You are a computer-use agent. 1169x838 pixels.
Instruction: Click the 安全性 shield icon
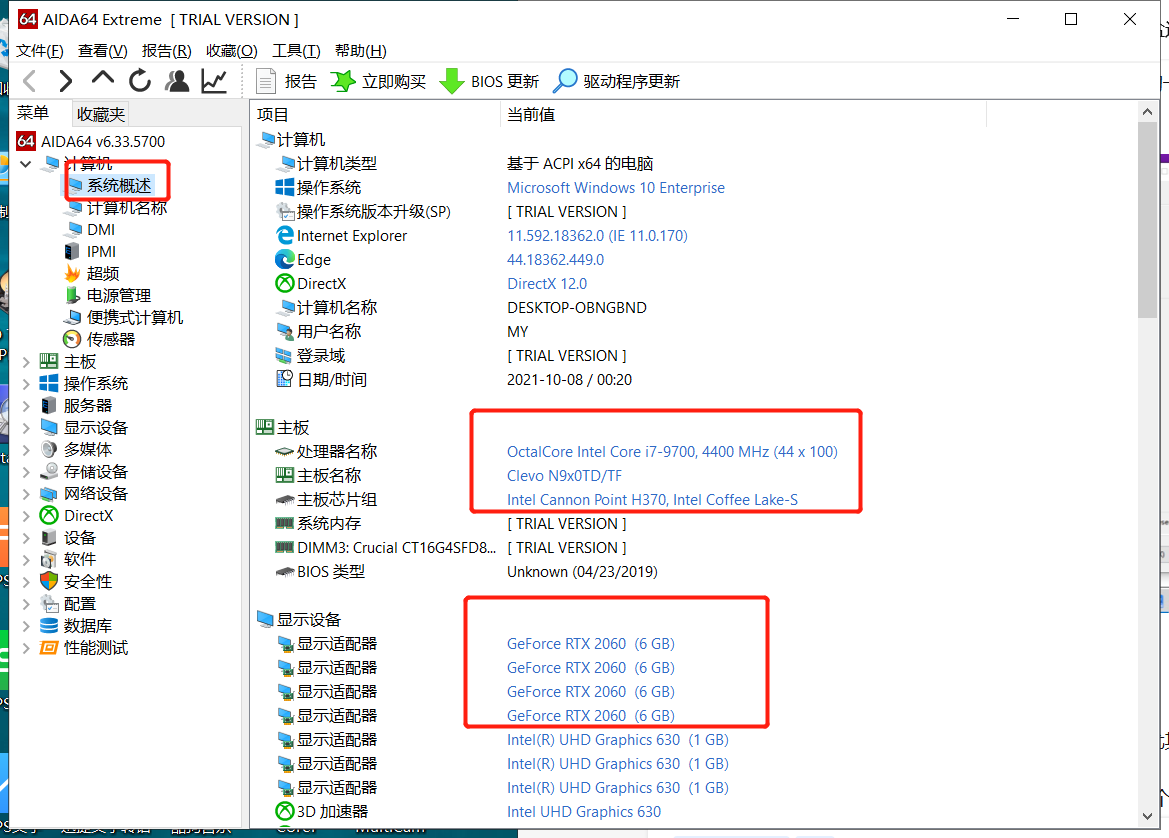click(49, 582)
